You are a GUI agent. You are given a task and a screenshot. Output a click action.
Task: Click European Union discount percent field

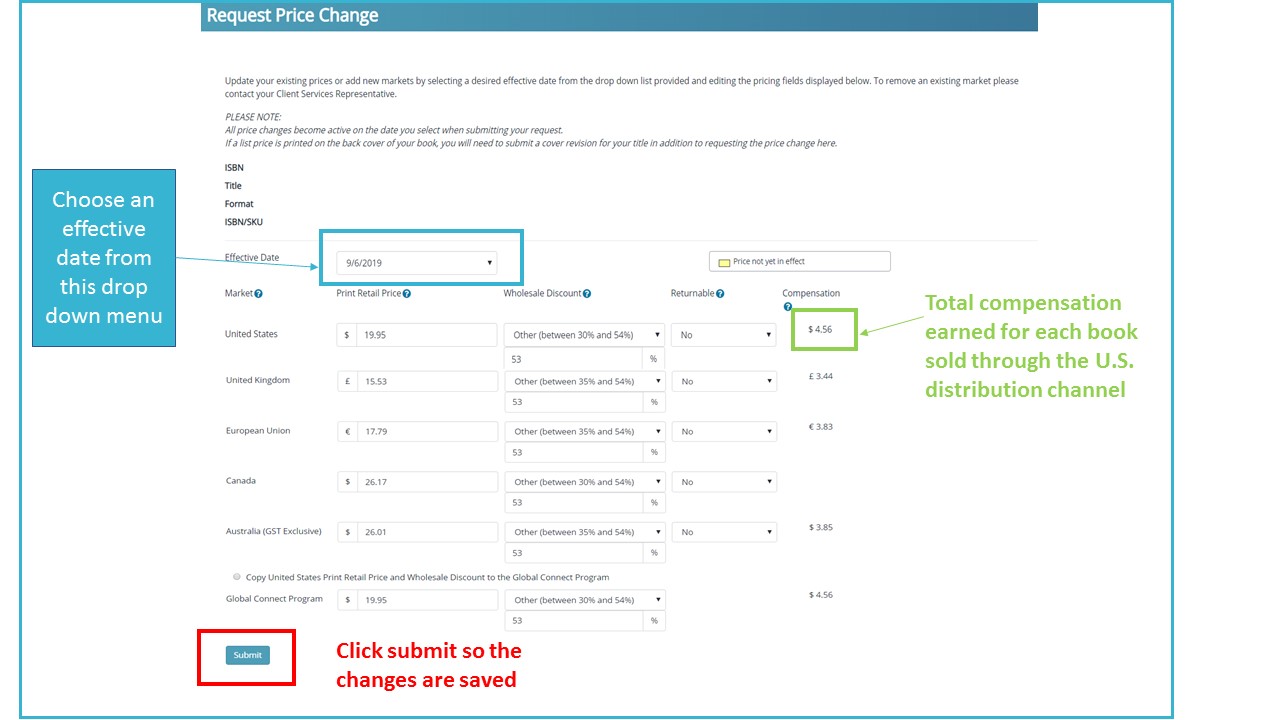575,452
